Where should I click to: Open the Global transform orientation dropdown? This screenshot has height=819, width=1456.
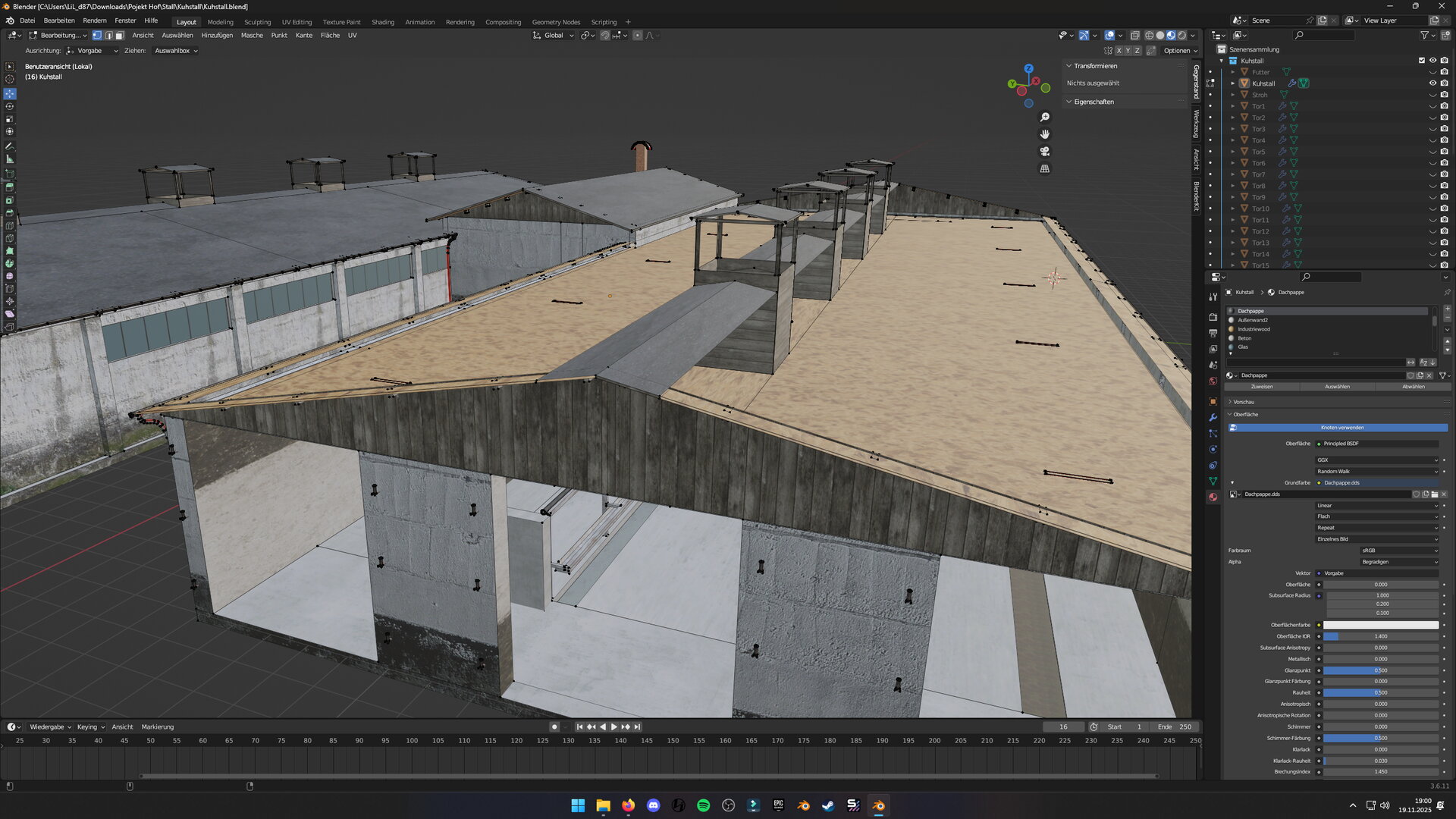coord(554,36)
